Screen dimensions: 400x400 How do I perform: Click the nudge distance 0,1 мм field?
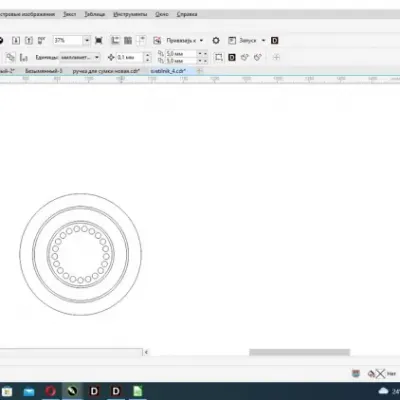[130, 57]
